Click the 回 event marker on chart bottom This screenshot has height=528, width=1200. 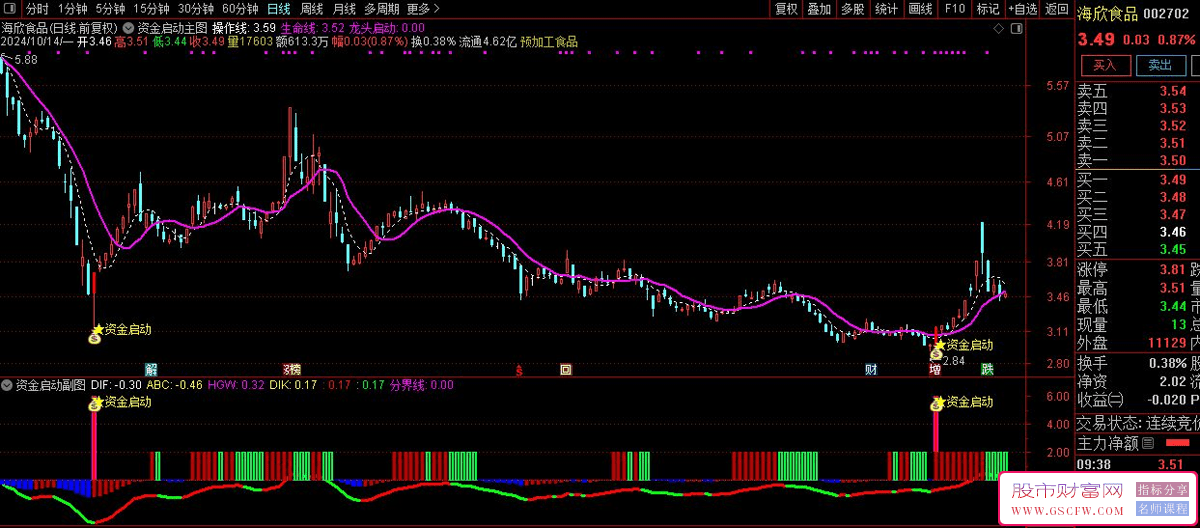click(x=566, y=370)
